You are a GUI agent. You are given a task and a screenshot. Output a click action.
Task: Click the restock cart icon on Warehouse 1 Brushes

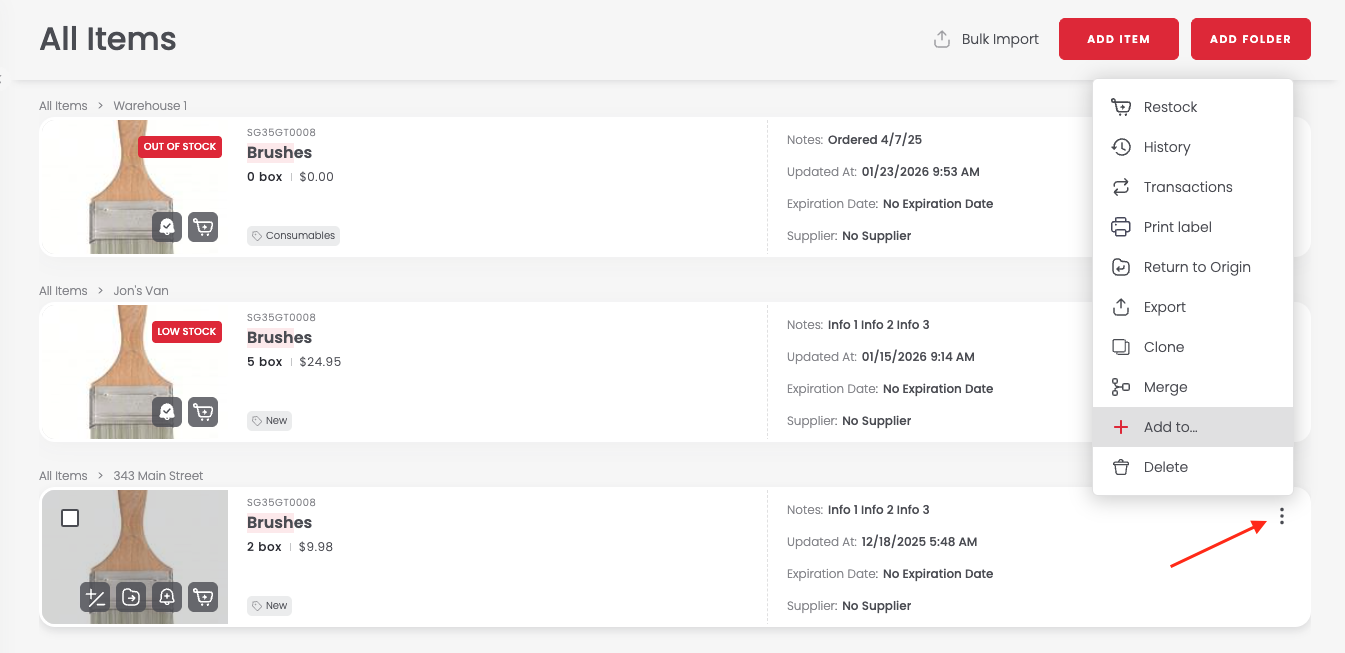(203, 227)
